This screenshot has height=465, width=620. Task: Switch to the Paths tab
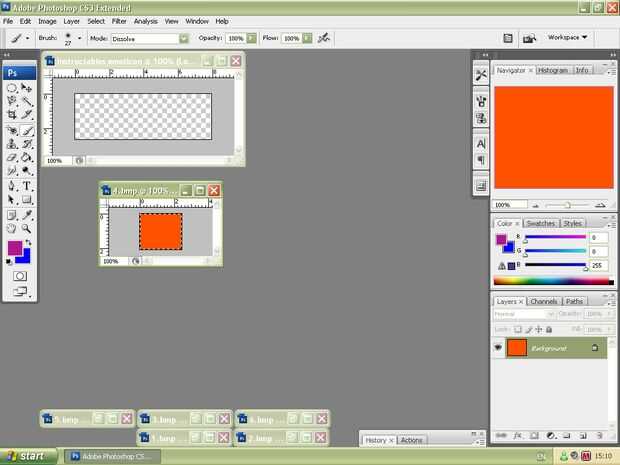click(574, 301)
